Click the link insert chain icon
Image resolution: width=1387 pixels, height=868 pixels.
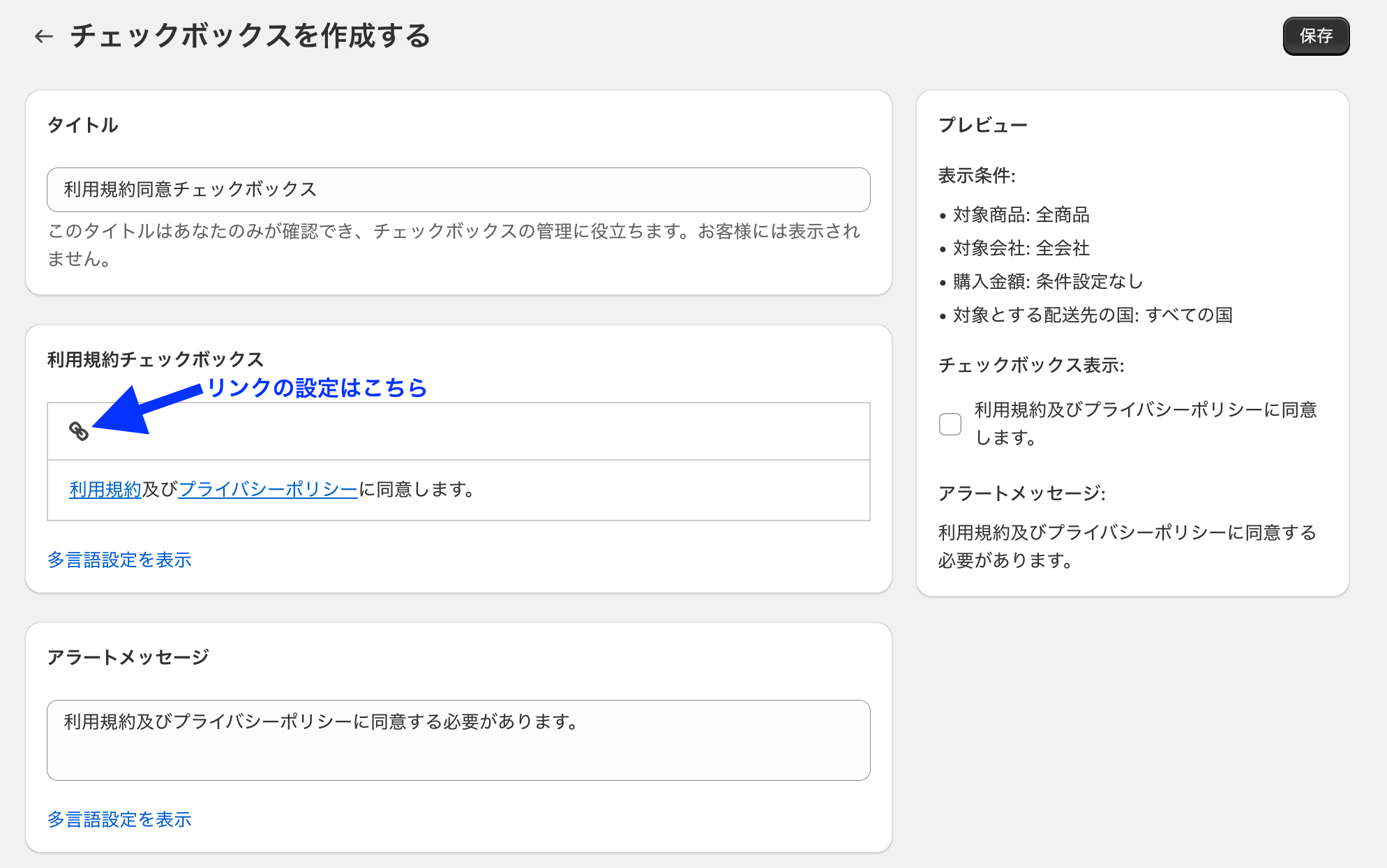[79, 431]
